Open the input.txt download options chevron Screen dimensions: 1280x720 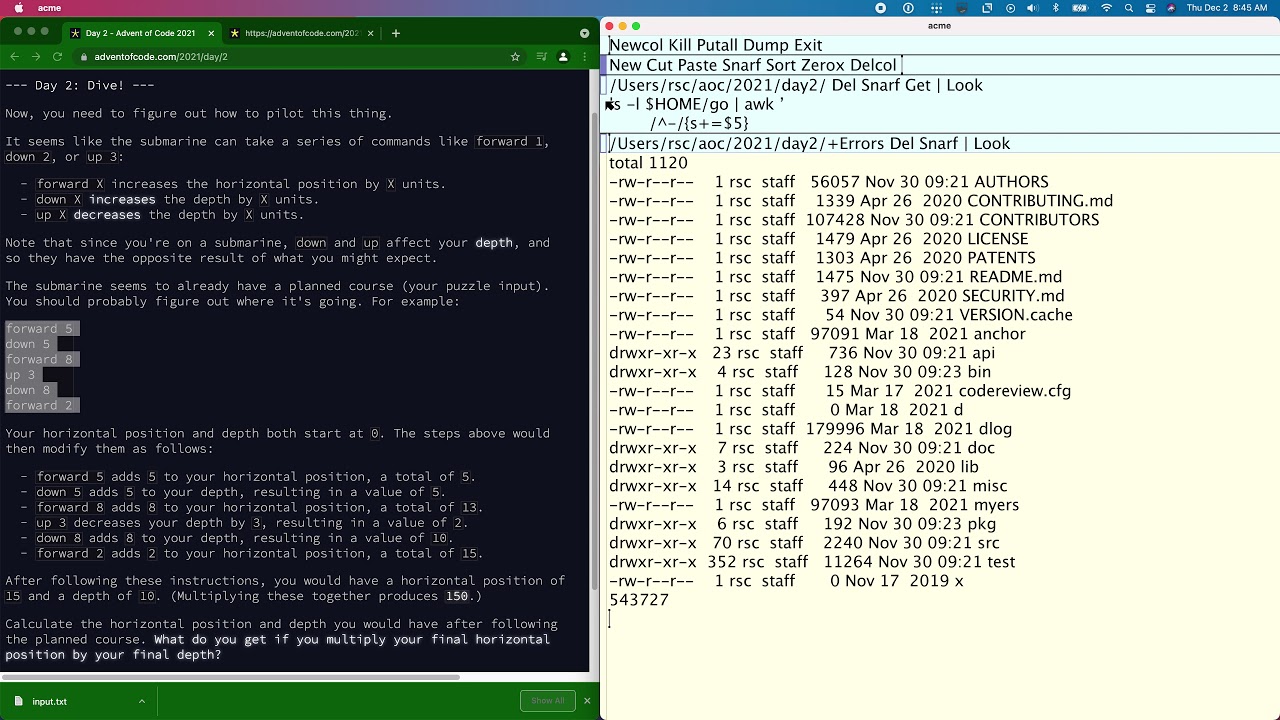(142, 701)
